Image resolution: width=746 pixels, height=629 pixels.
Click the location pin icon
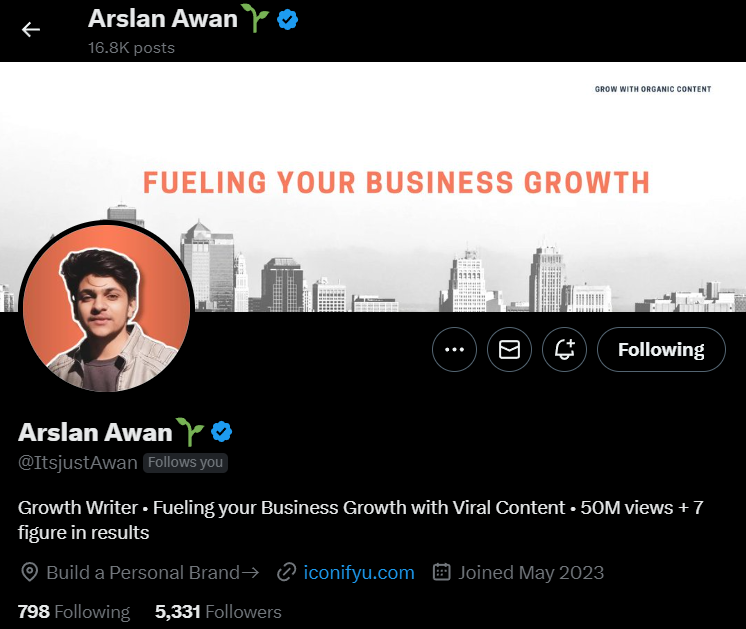(x=29, y=572)
